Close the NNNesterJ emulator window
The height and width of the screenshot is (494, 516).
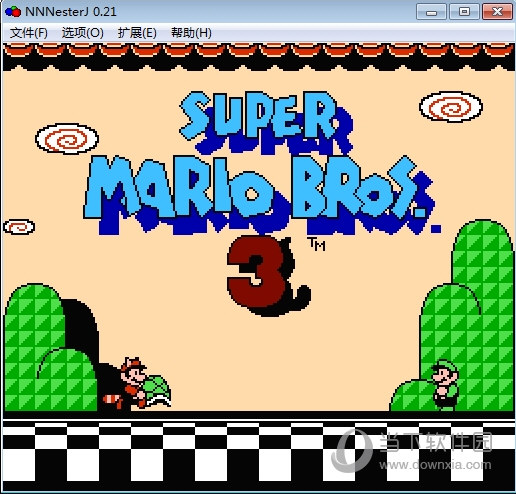pyautogui.click(x=497, y=12)
